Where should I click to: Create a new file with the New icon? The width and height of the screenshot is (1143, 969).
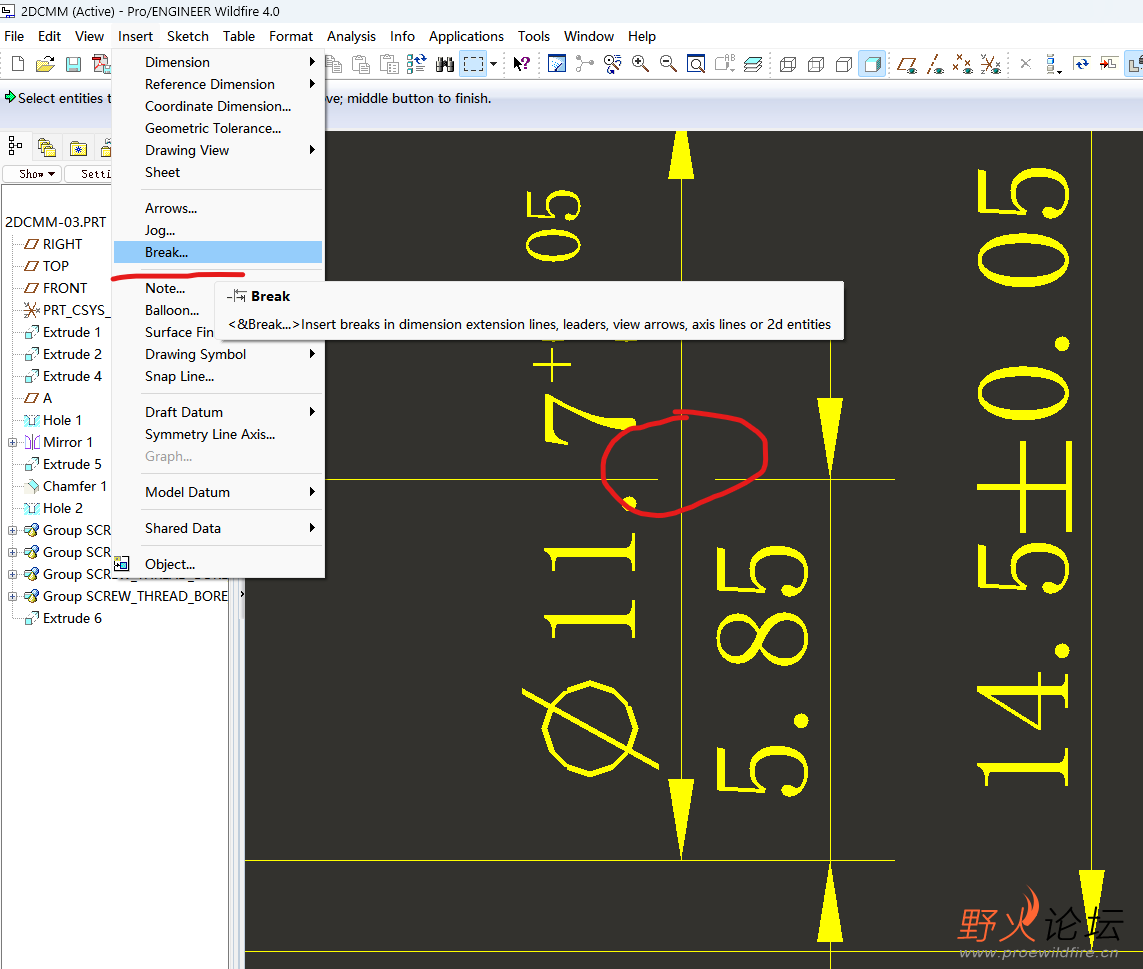(x=18, y=64)
